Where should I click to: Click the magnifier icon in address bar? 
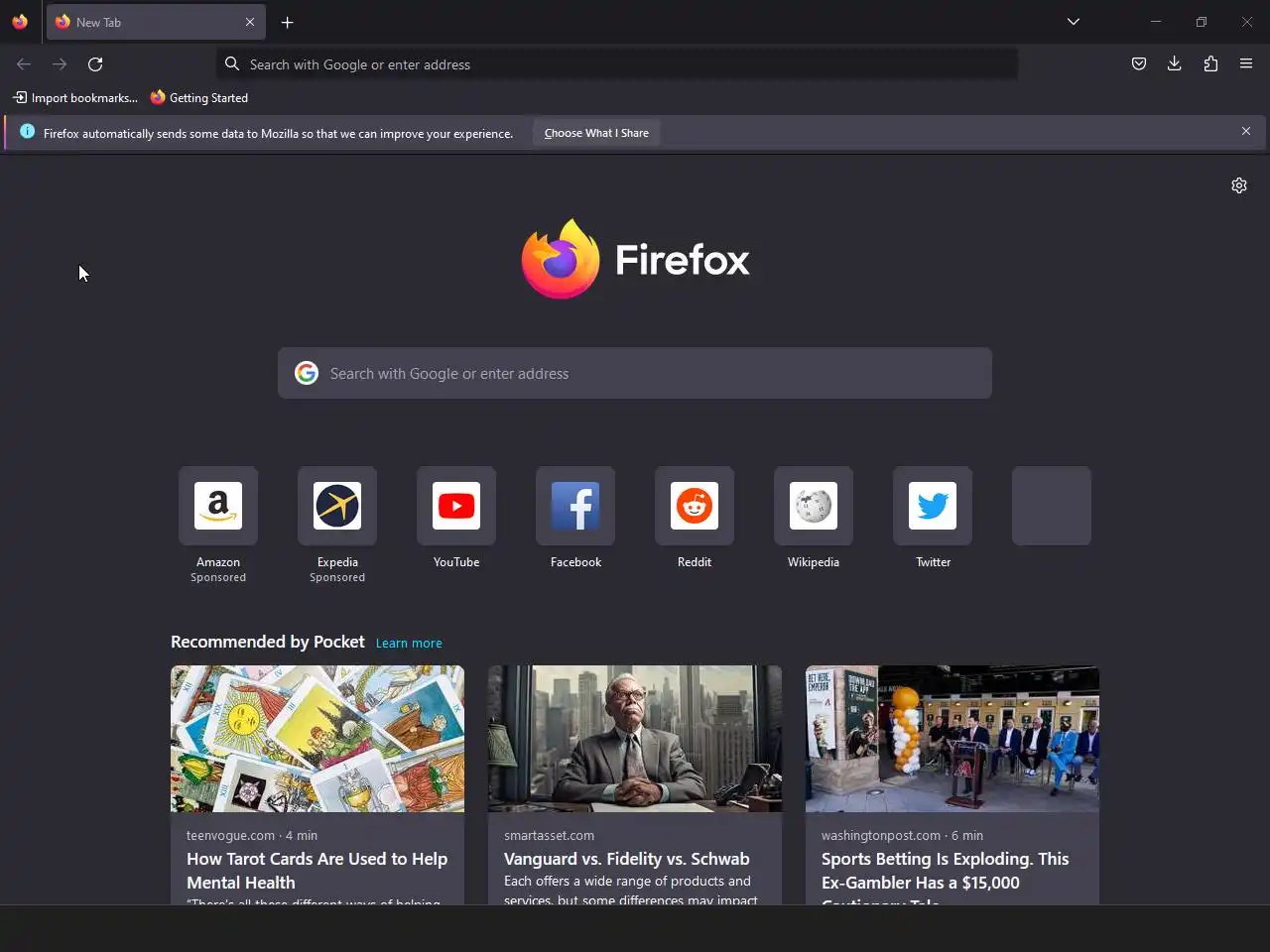(232, 64)
